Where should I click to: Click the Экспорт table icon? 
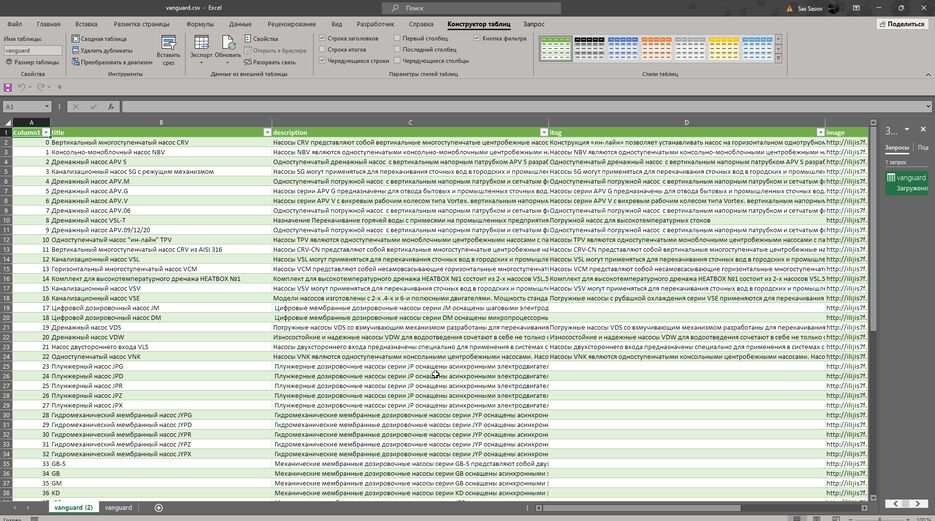[202, 43]
